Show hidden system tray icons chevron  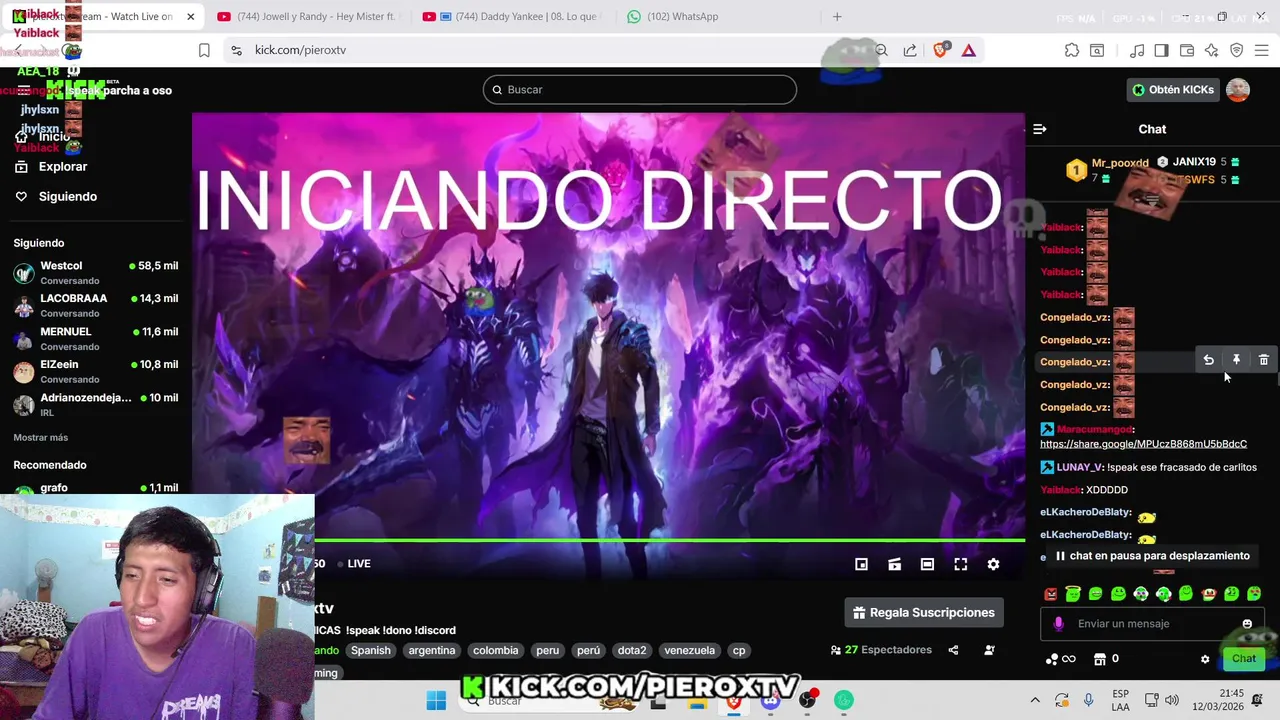[x=1035, y=701]
